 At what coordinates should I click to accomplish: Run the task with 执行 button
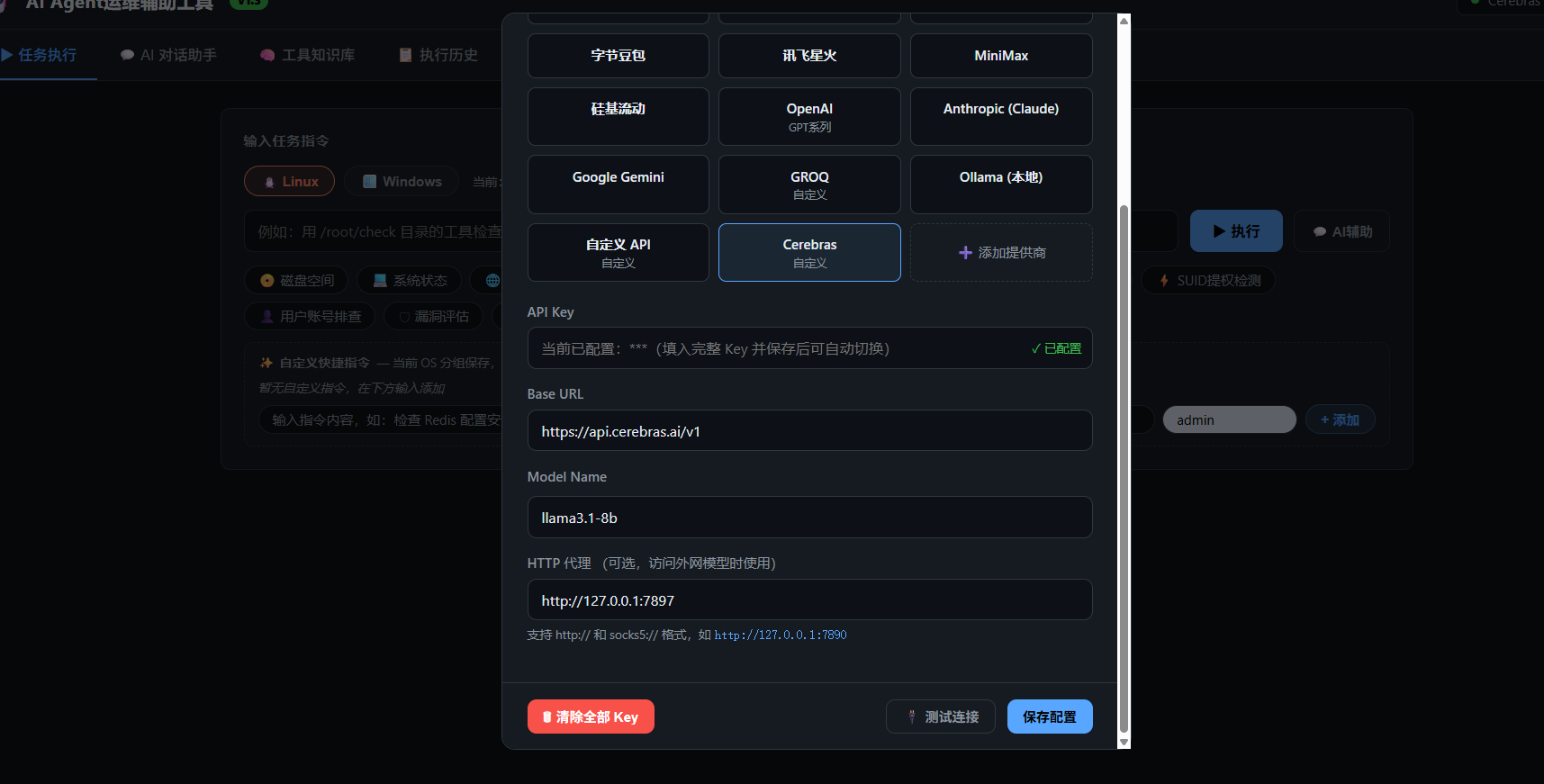point(1236,231)
